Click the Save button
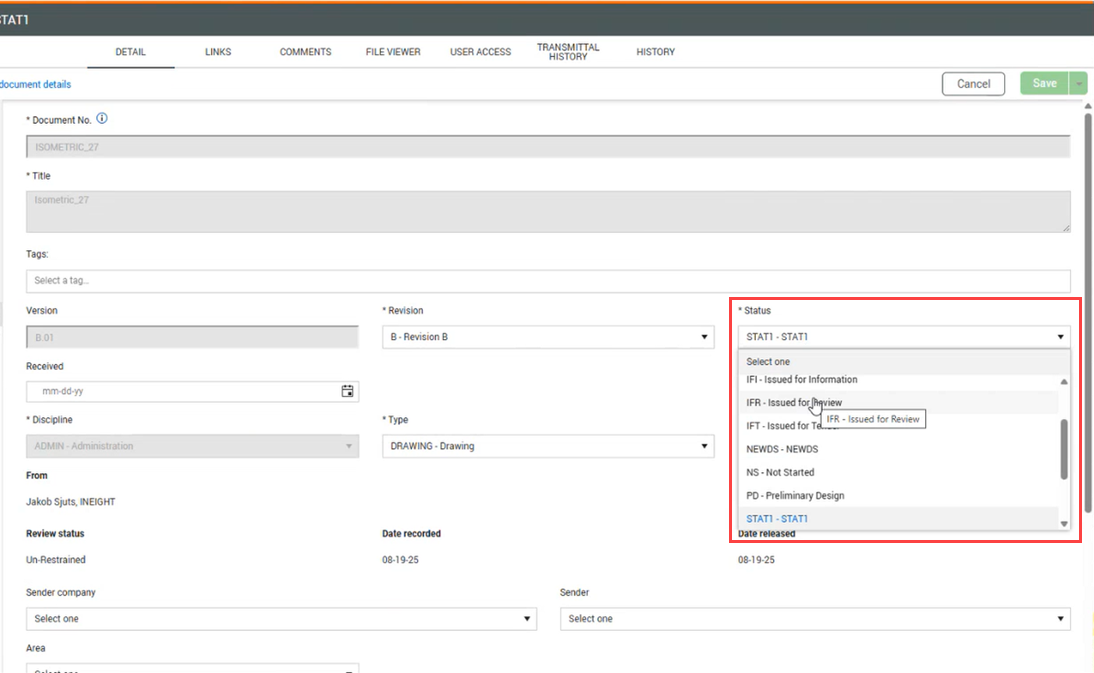Viewport: 1094px width, 673px height. tap(1044, 84)
